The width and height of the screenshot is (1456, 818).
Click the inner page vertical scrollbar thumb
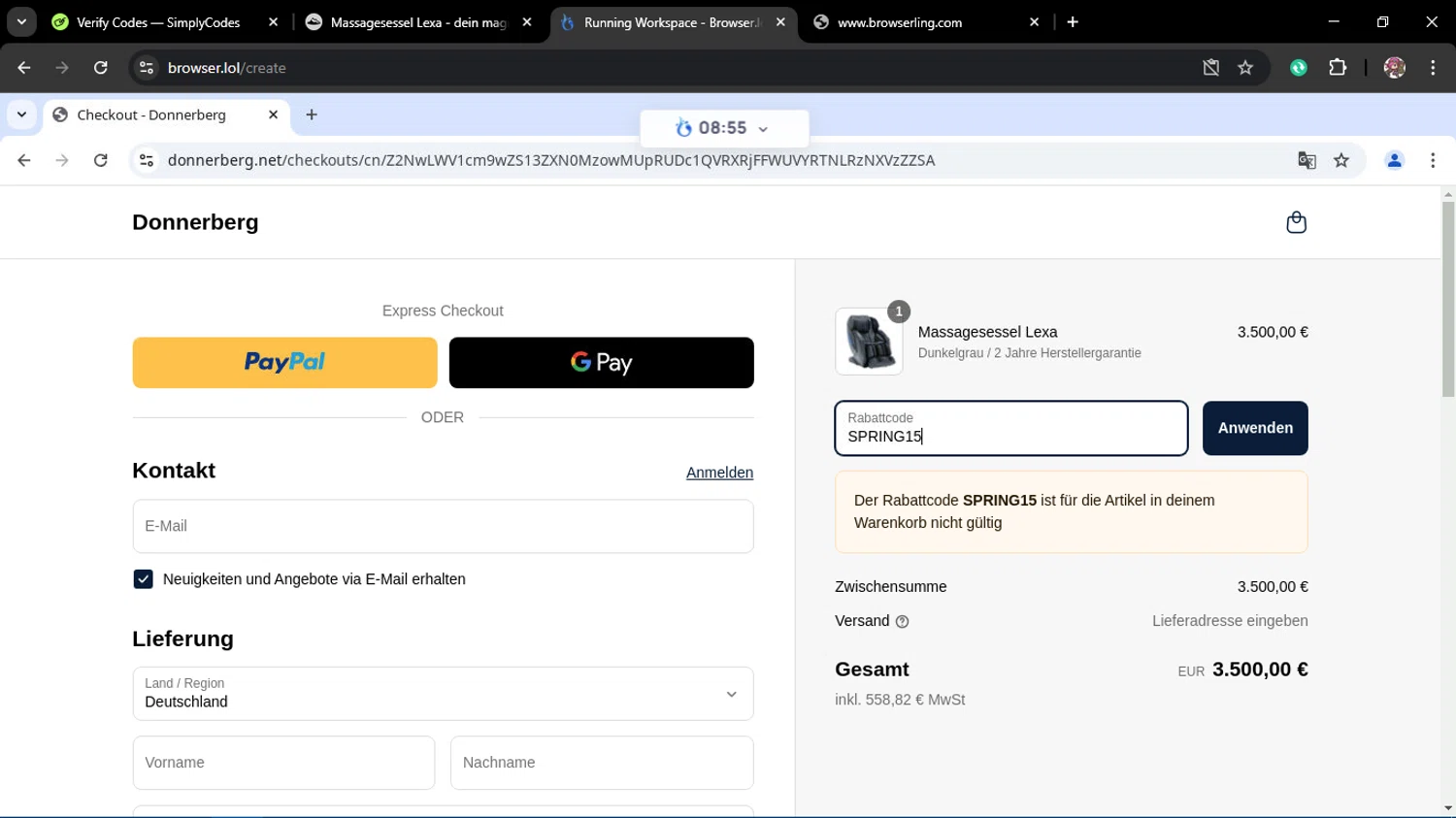[1447, 299]
